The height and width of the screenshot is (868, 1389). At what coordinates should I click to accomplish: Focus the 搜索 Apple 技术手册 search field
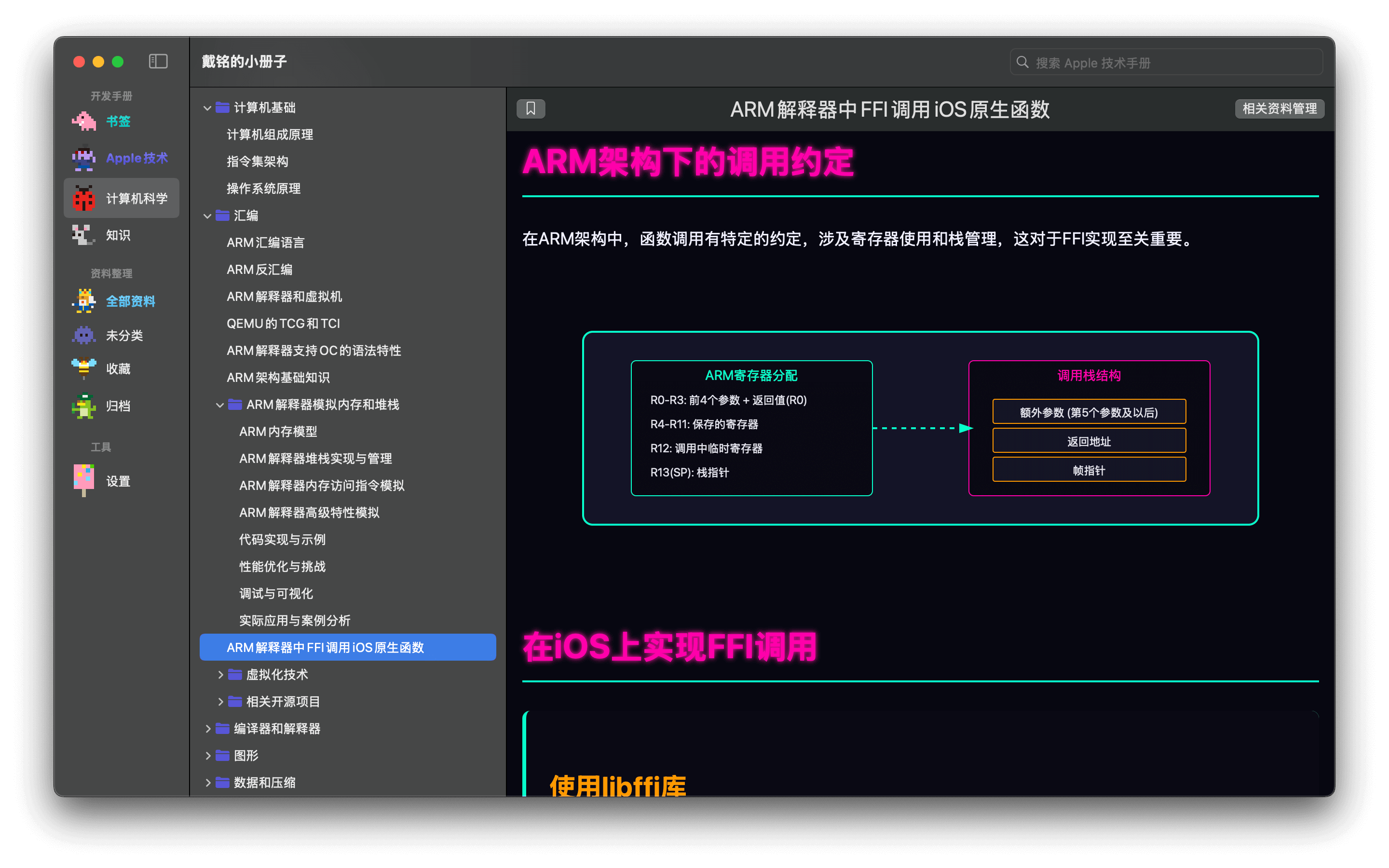pos(1166,62)
